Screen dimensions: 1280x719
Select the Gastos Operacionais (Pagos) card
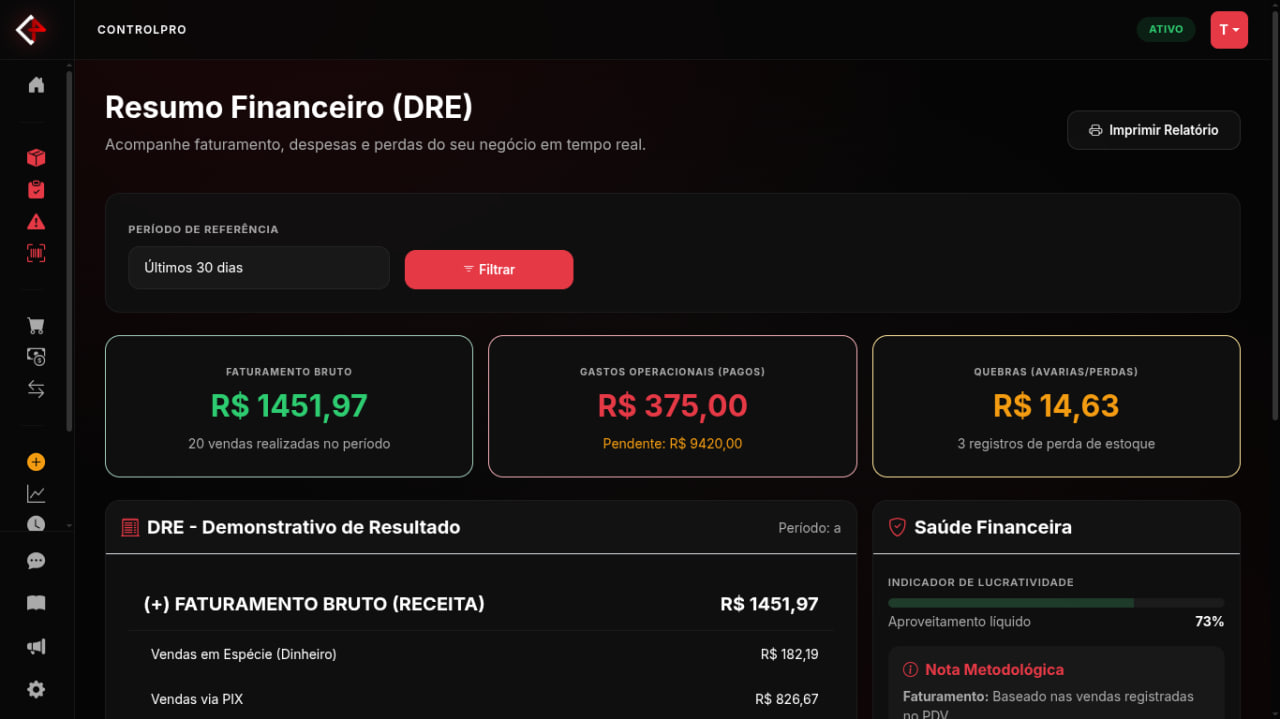pos(673,406)
